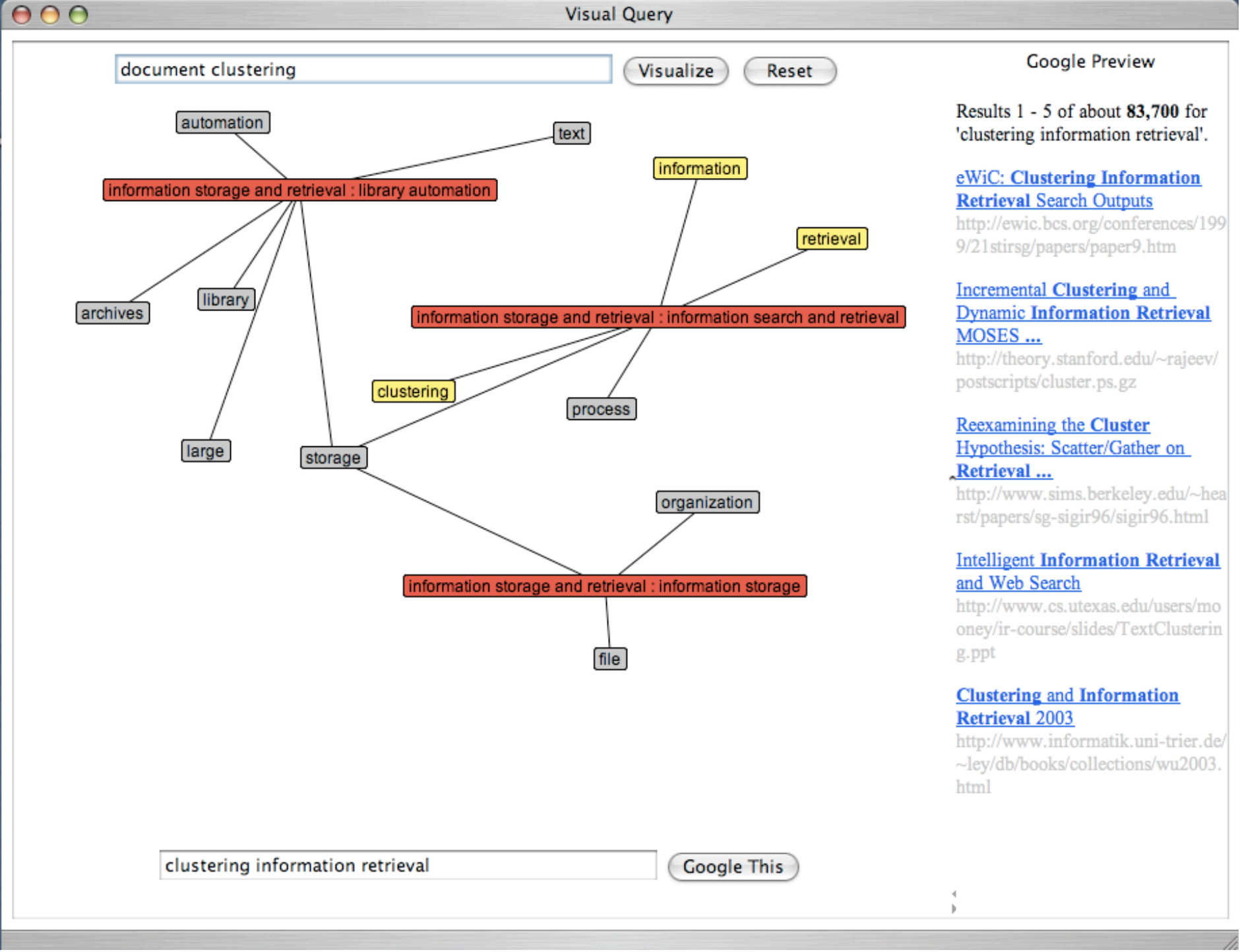Click the cs.utexas.edu result URL text
The image size is (1240, 952).
tap(1088, 629)
